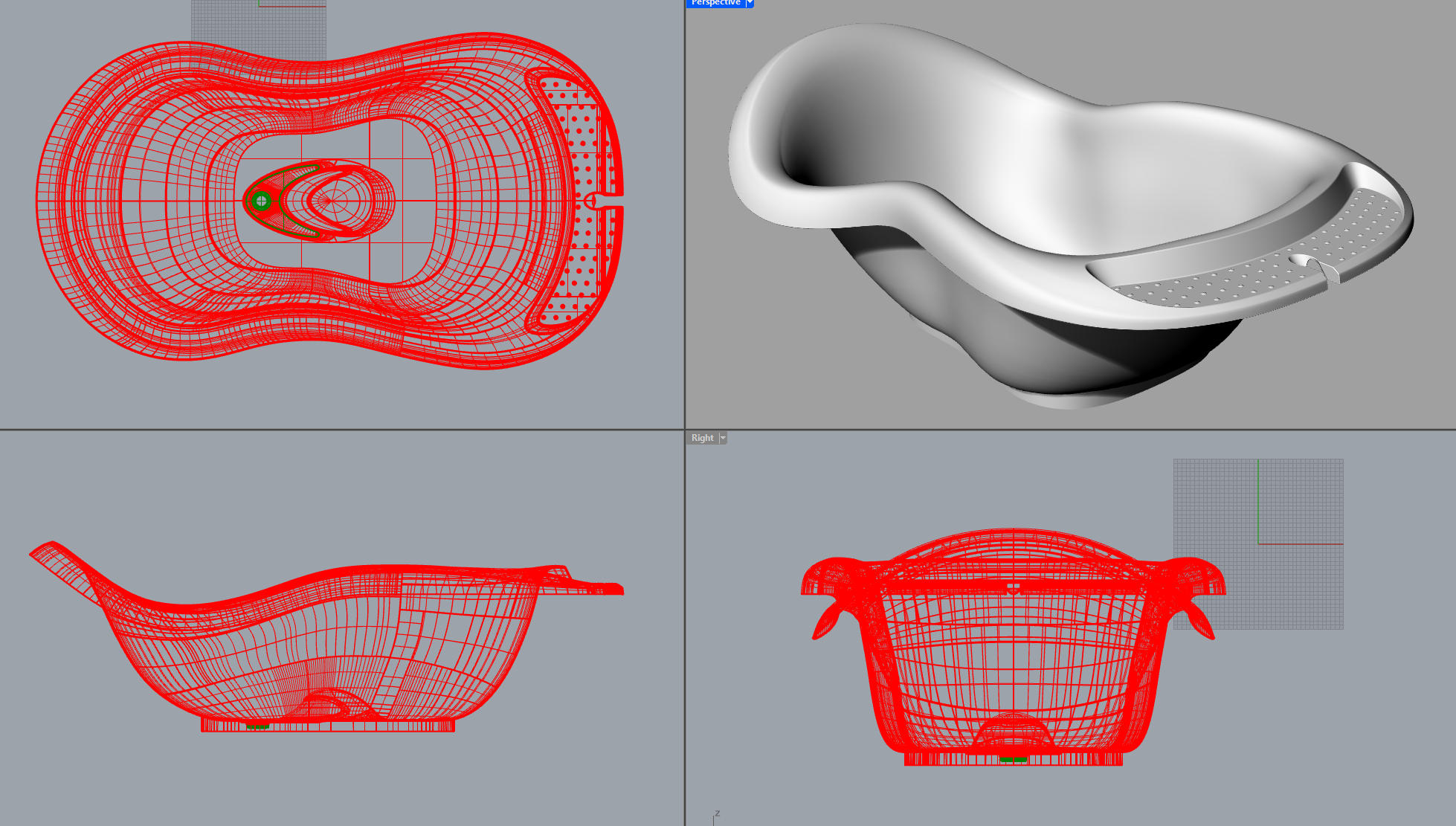Click the Perspective viewport title label
1456x826 pixels.
pos(715,3)
